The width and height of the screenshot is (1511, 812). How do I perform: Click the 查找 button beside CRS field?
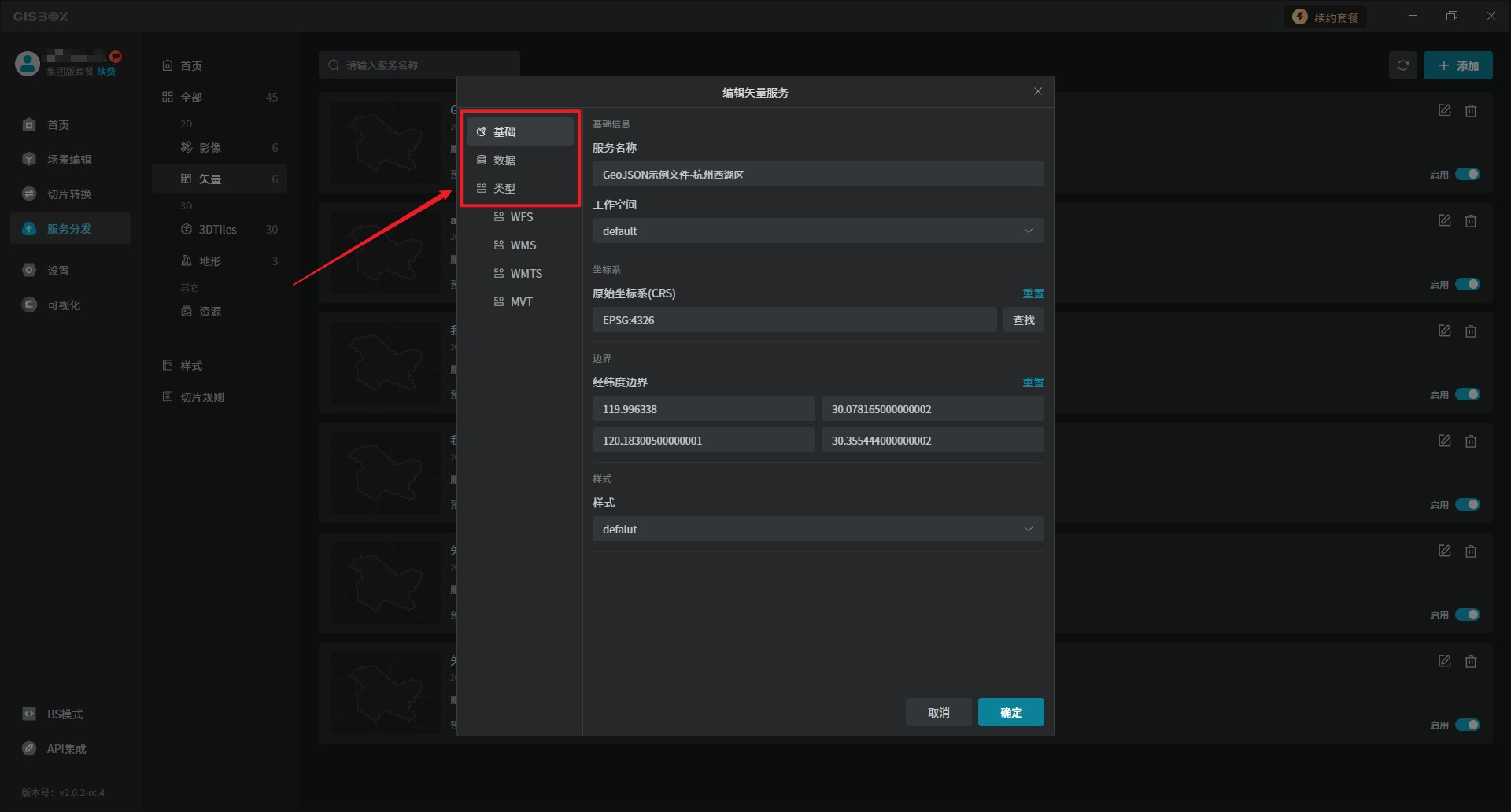click(1023, 320)
